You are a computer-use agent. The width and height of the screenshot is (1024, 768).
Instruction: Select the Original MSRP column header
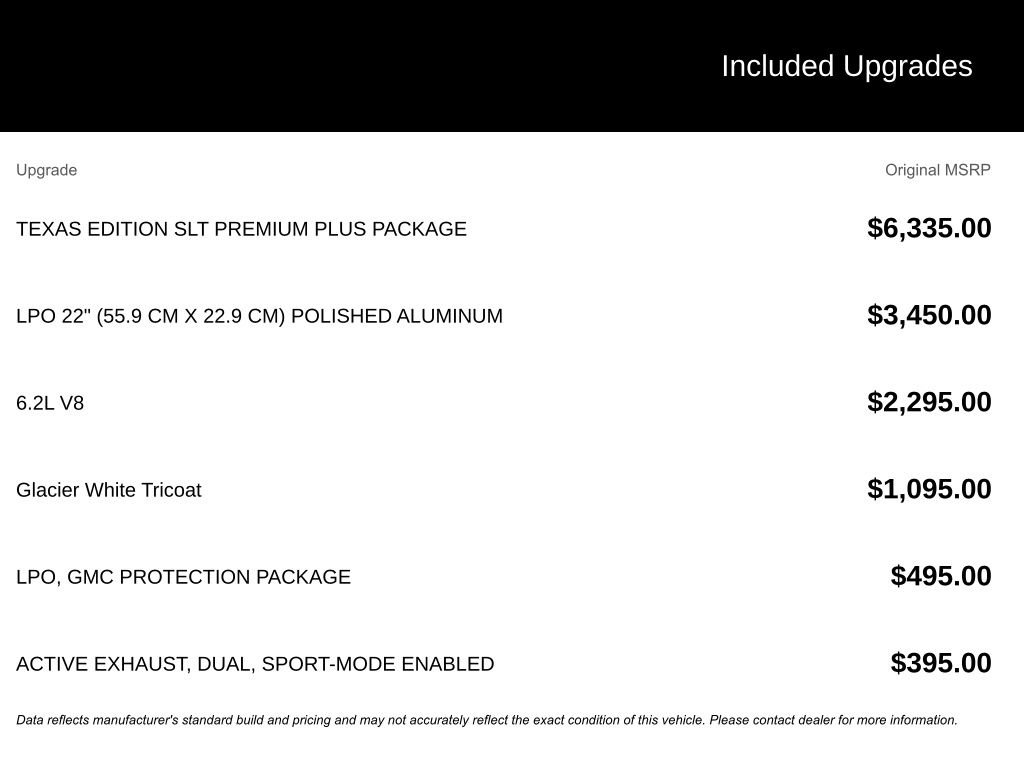(x=938, y=170)
